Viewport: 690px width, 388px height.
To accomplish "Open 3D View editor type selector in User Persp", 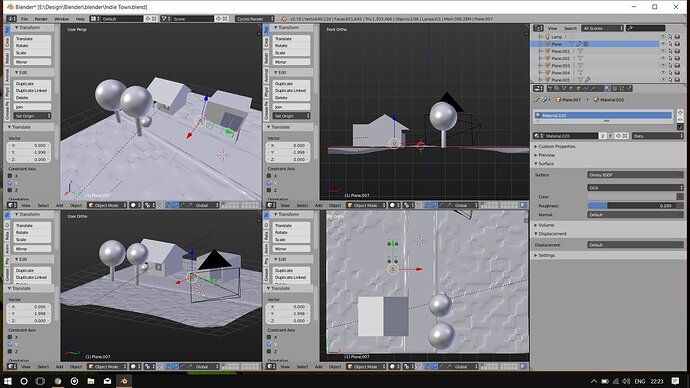I will (x=11, y=205).
